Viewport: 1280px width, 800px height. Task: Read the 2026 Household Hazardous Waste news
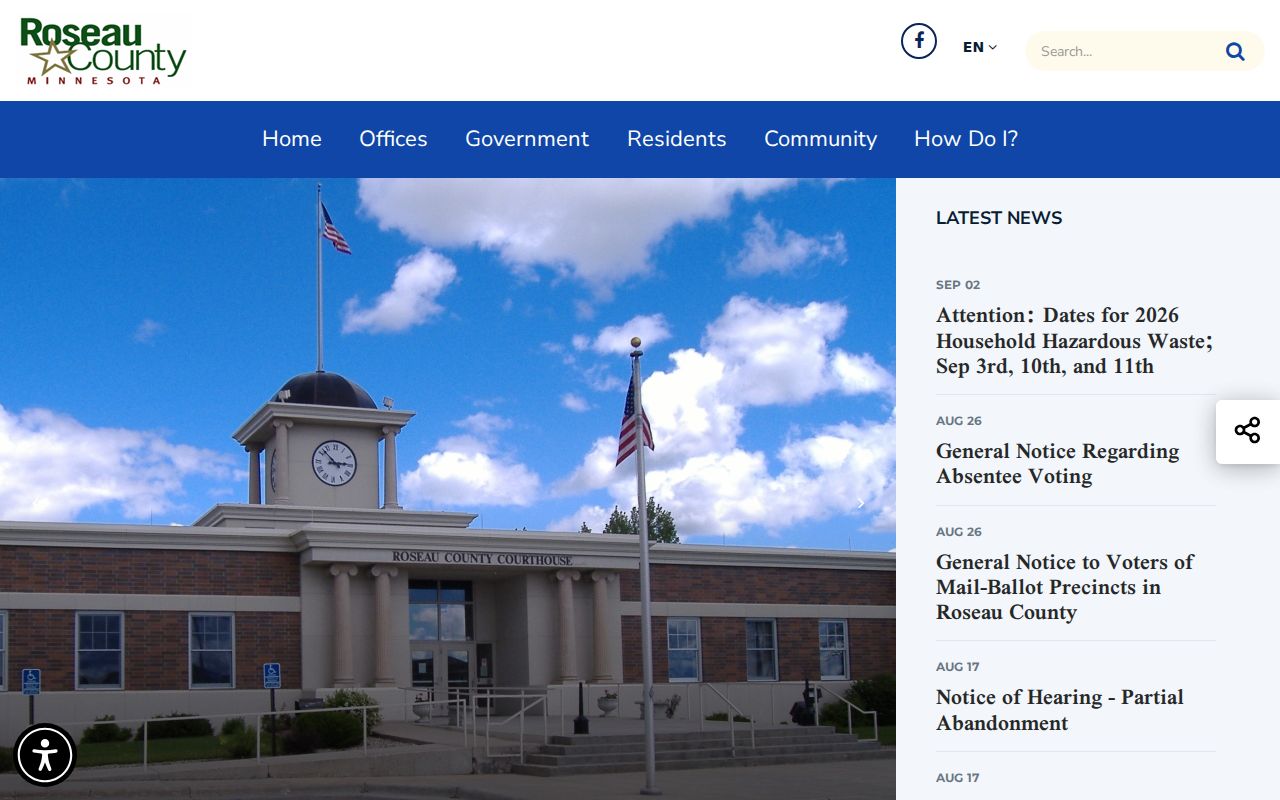point(1075,341)
